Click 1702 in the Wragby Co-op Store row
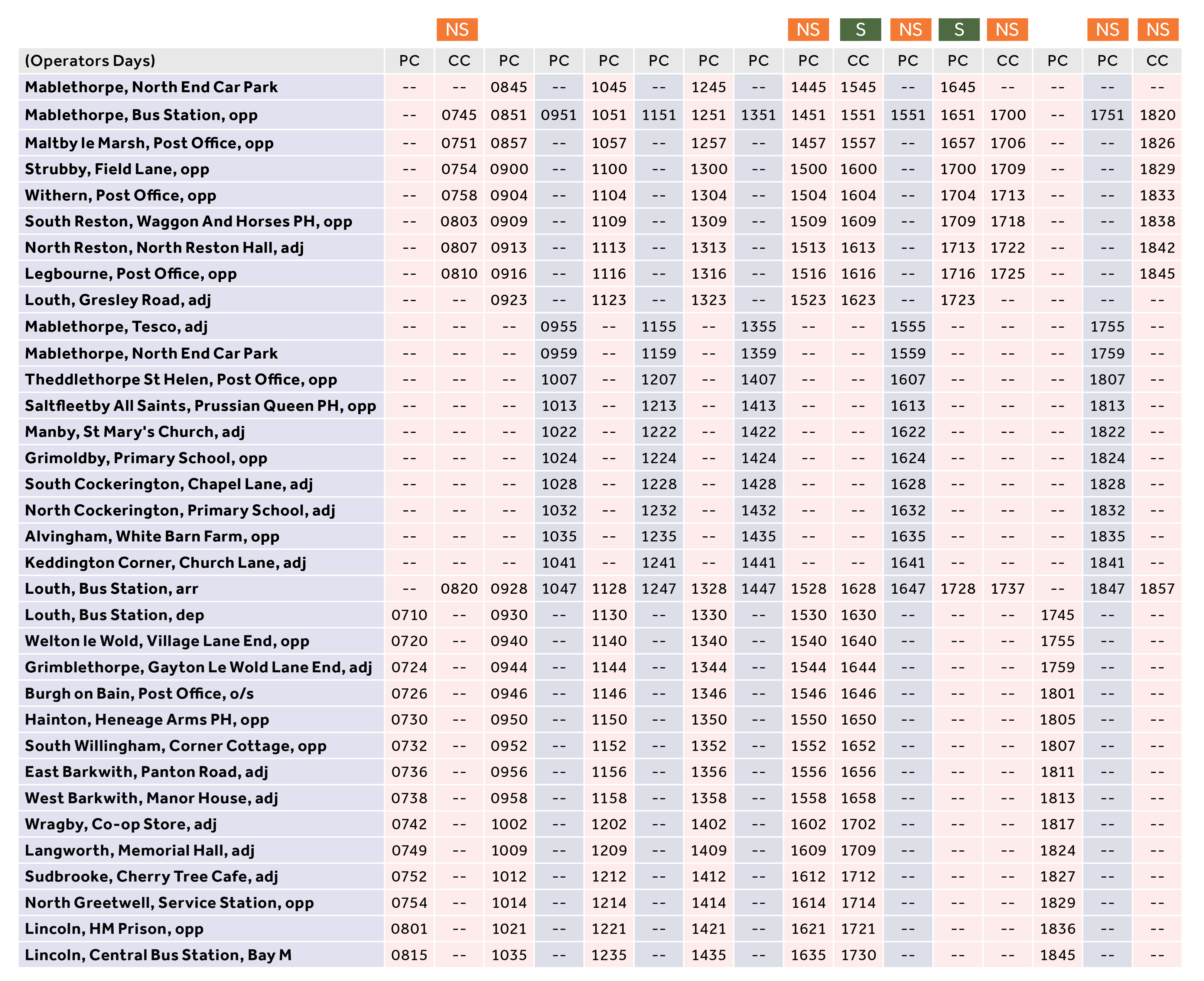 (858, 824)
